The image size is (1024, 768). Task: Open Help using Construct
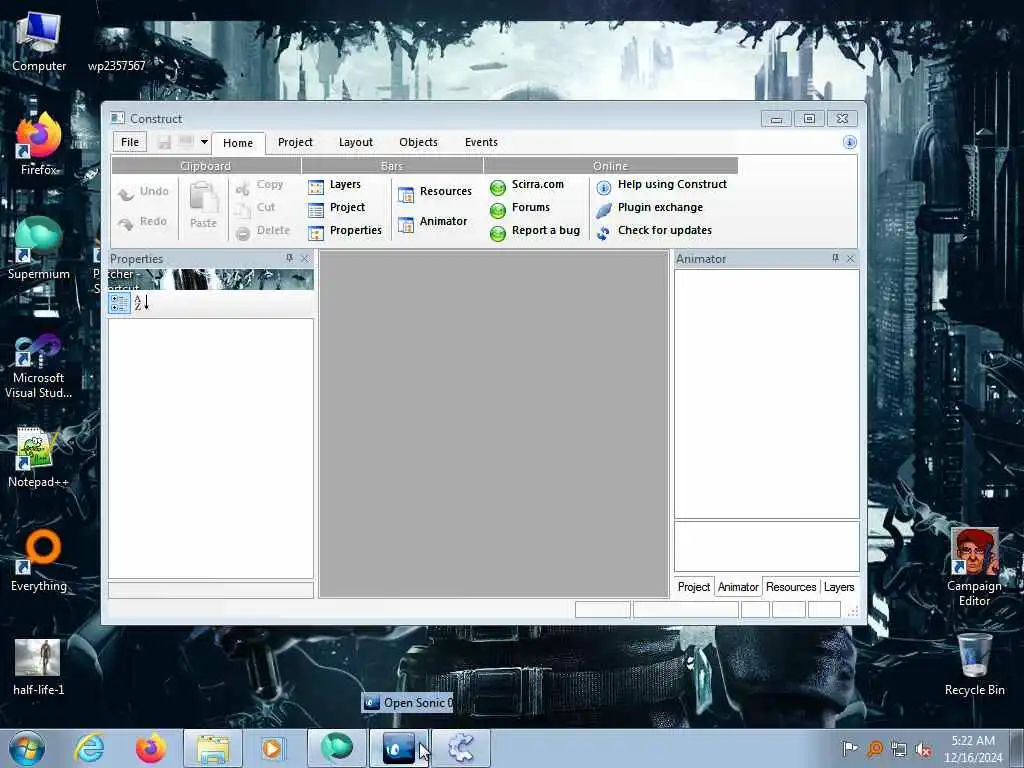tap(662, 185)
